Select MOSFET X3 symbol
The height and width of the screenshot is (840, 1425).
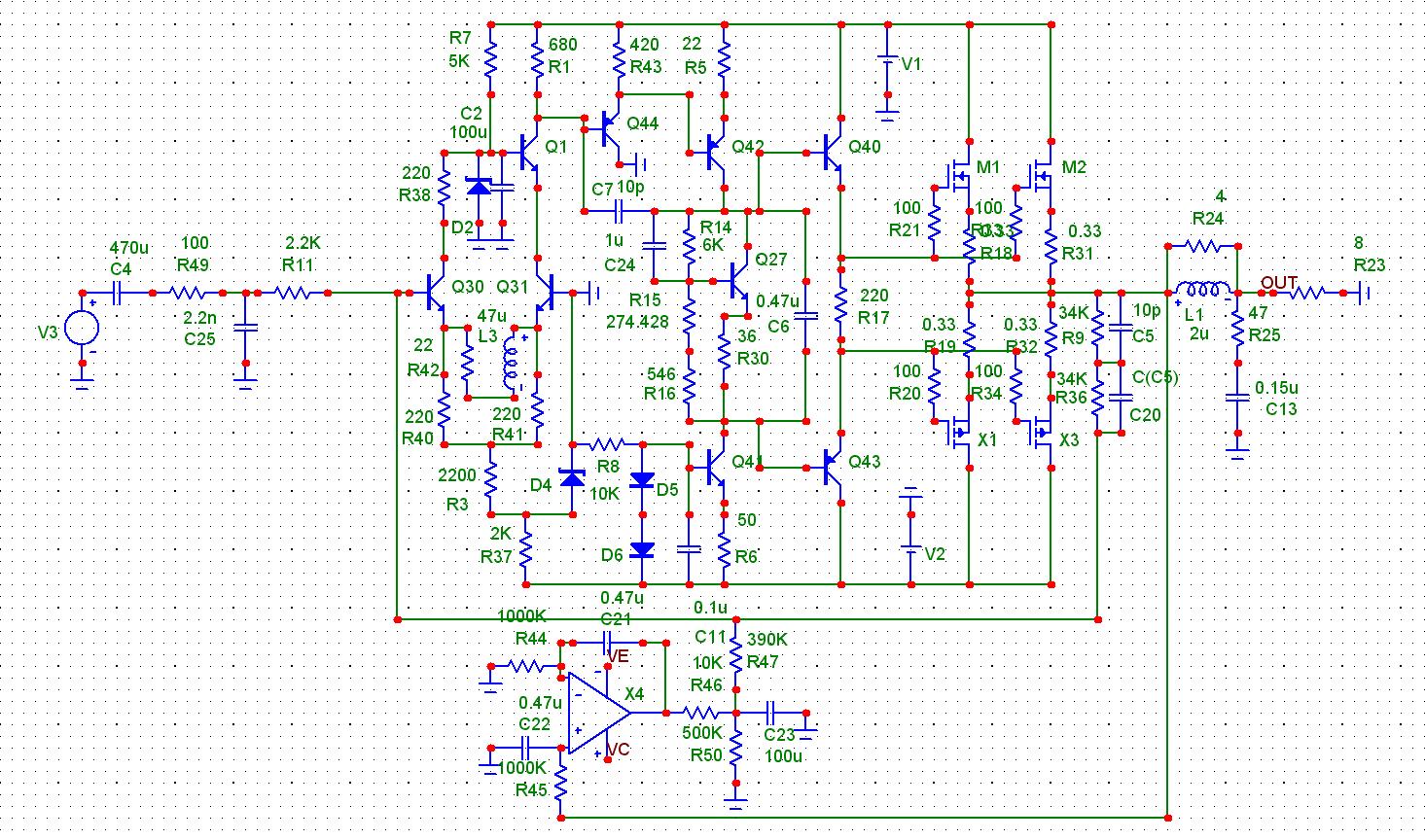coord(1040,428)
